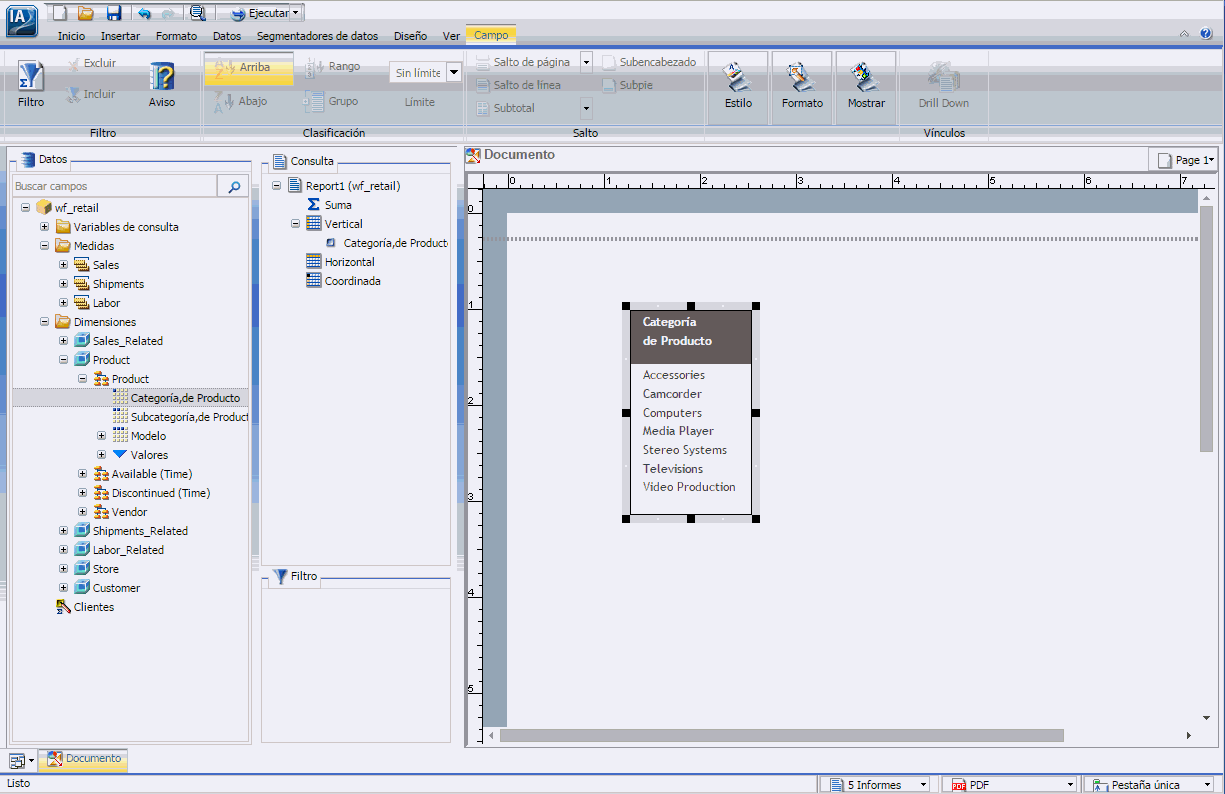
Task: Run the report with the Ejecutar button
Action: [x=259, y=14]
